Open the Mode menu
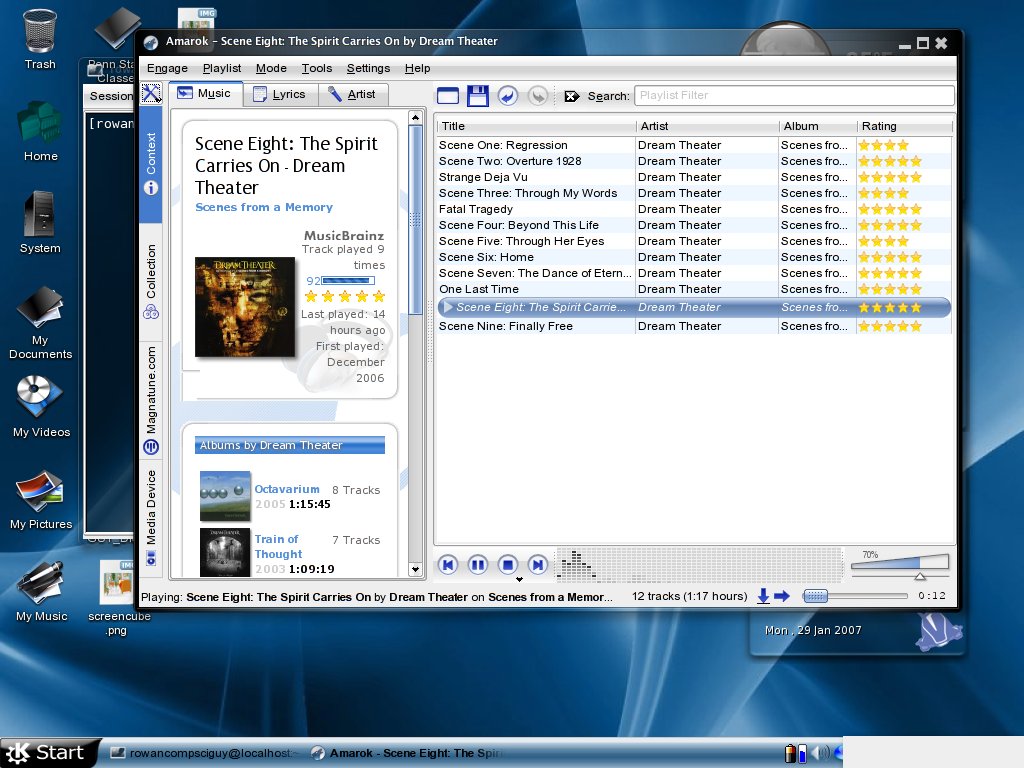This screenshot has width=1024, height=768. pos(271,68)
